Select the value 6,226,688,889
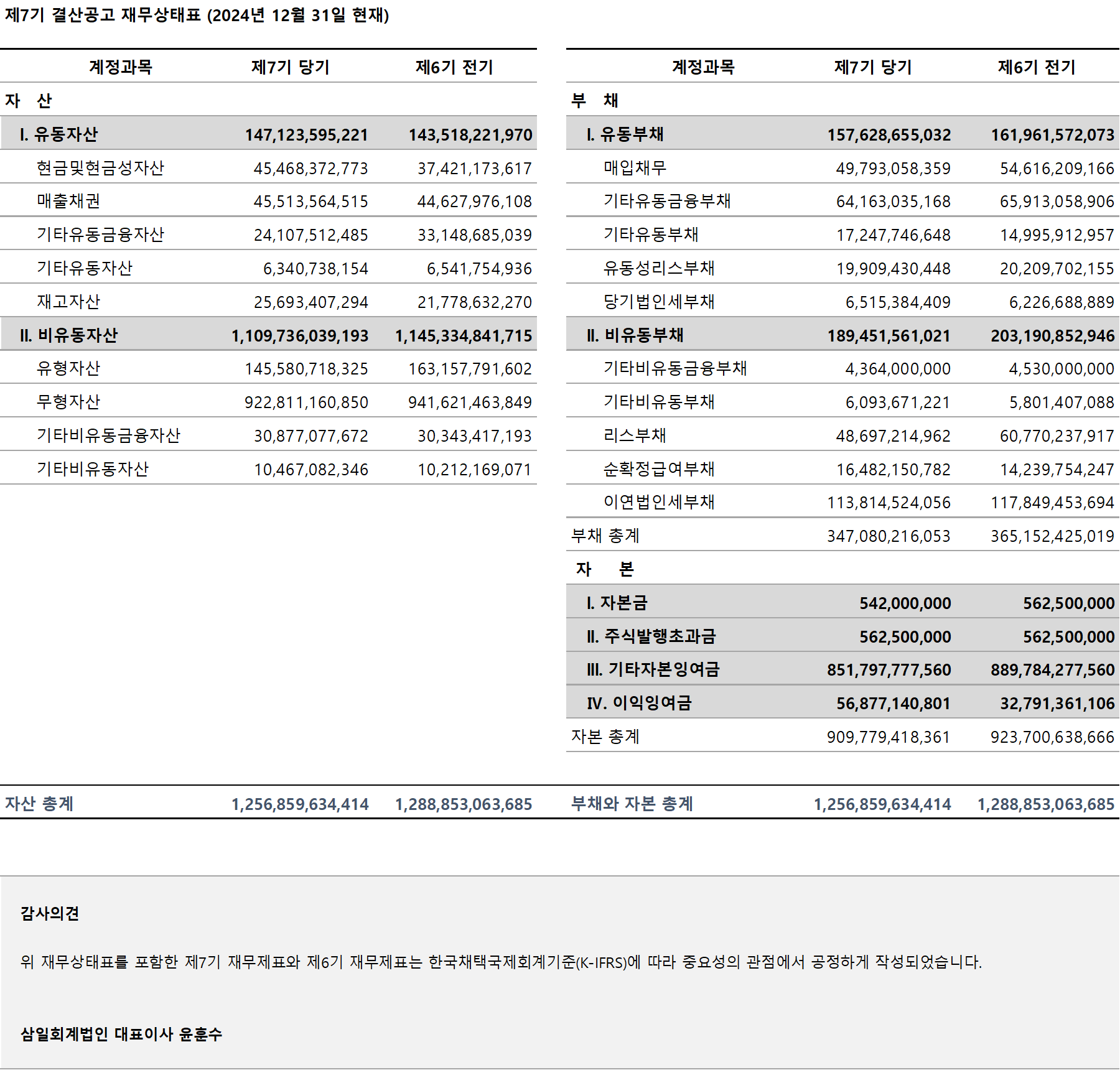Screen dimensions: 1120x1070 (1062, 302)
